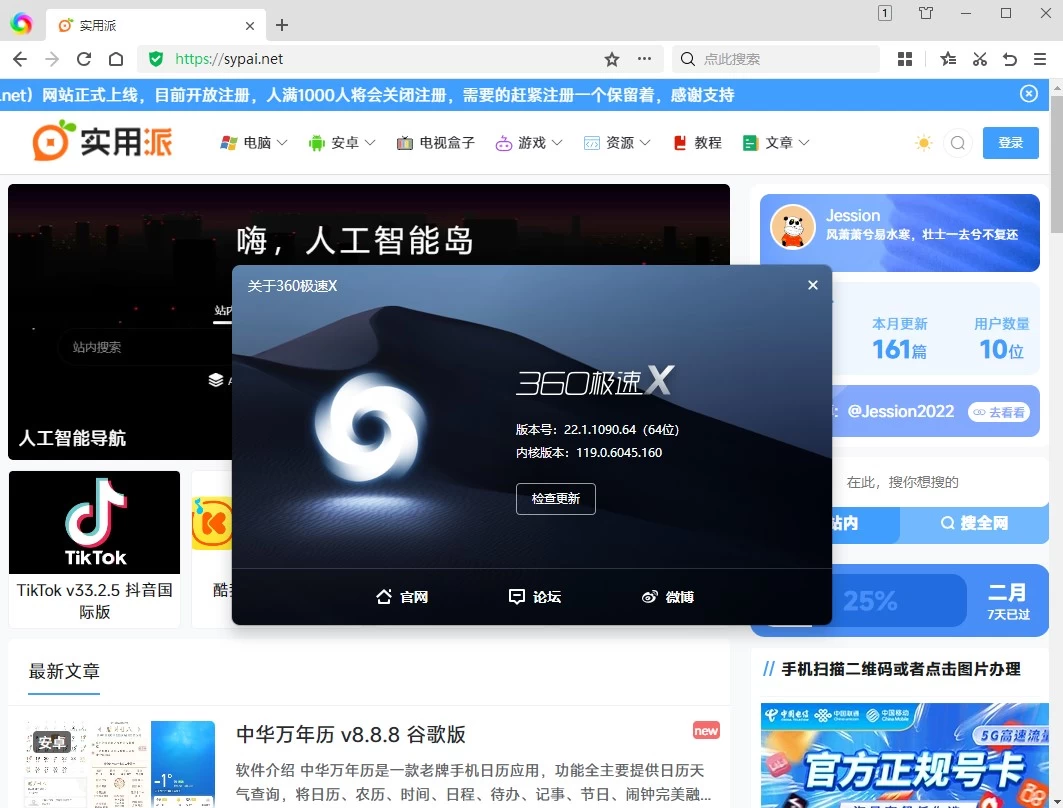The width and height of the screenshot is (1063, 808).
Task: Open the browser hamburger main menu
Action: [1040, 59]
